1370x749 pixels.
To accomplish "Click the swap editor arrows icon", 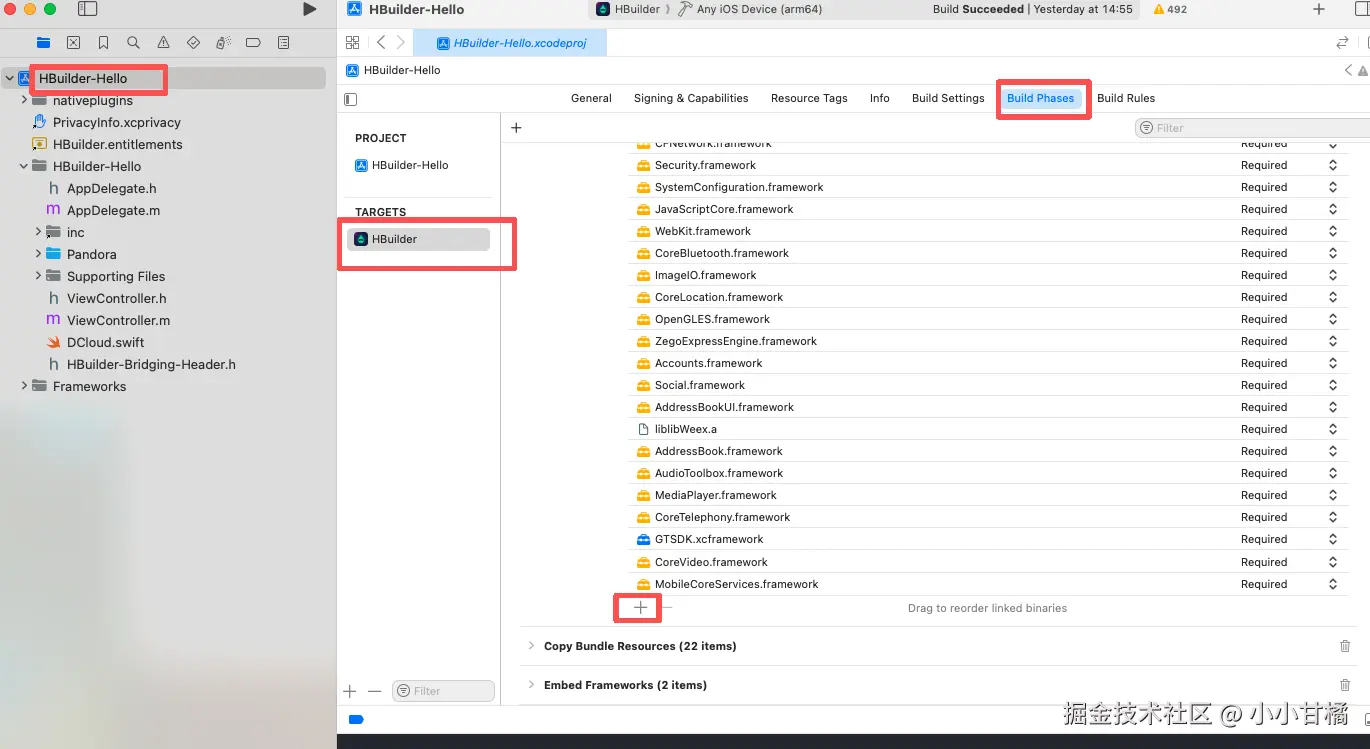I will (x=1342, y=43).
